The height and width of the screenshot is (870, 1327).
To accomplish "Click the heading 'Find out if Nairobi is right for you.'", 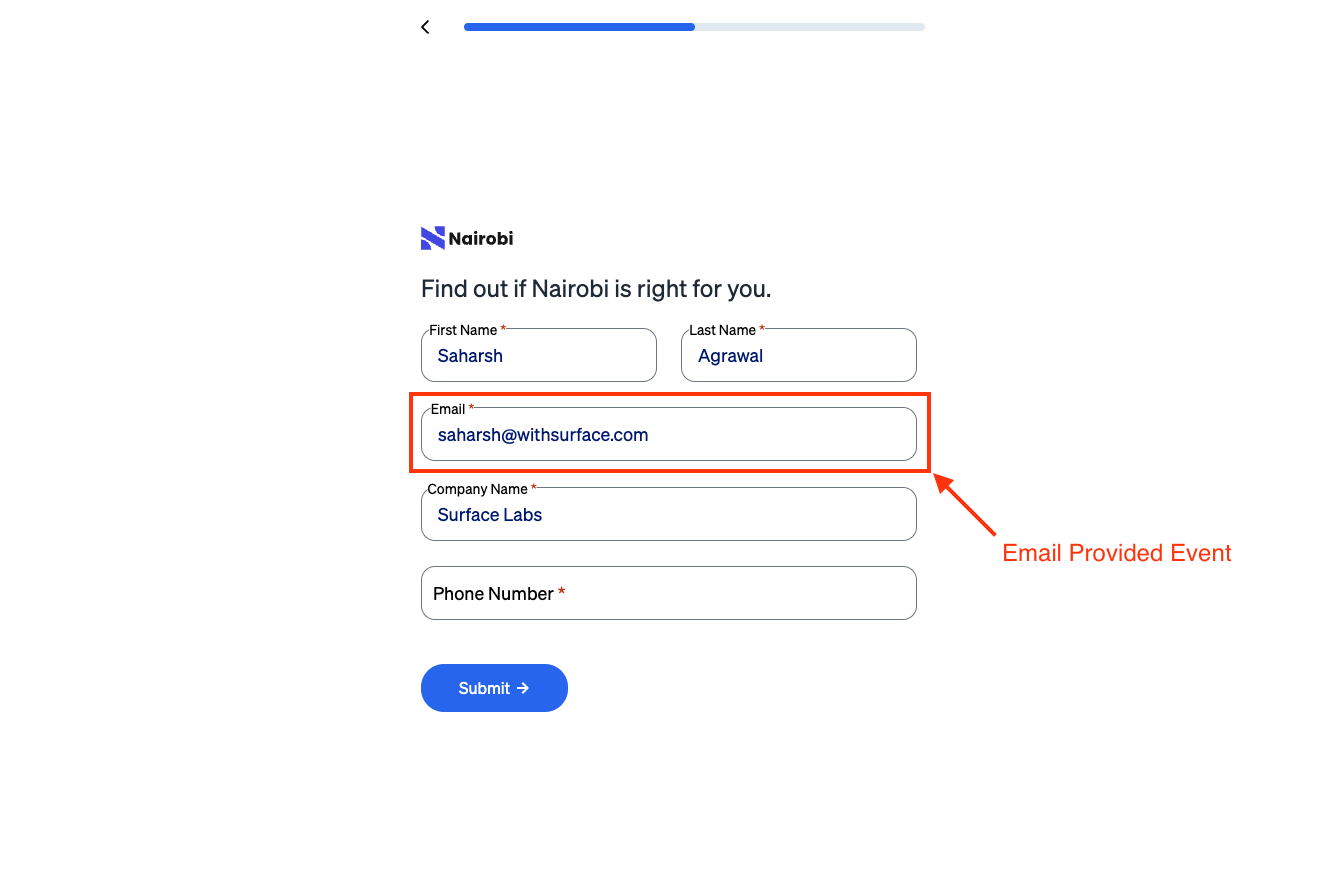I will pyautogui.click(x=596, y=289).
